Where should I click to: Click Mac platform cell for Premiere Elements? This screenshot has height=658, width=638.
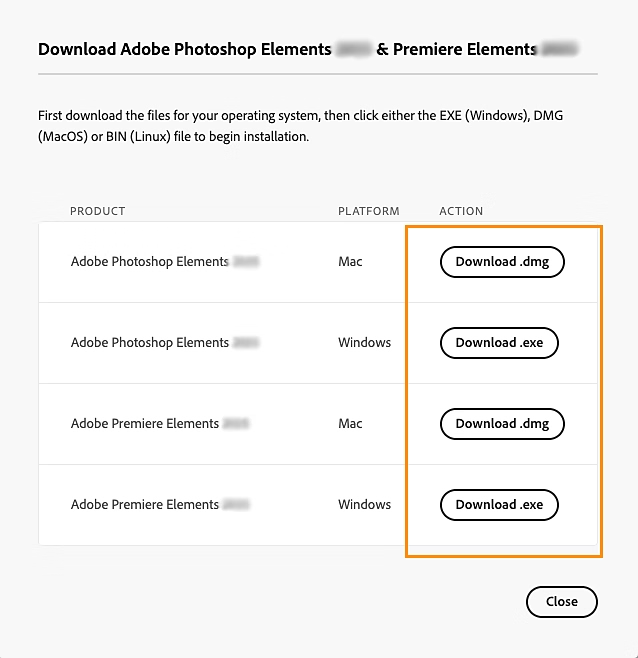350,423
